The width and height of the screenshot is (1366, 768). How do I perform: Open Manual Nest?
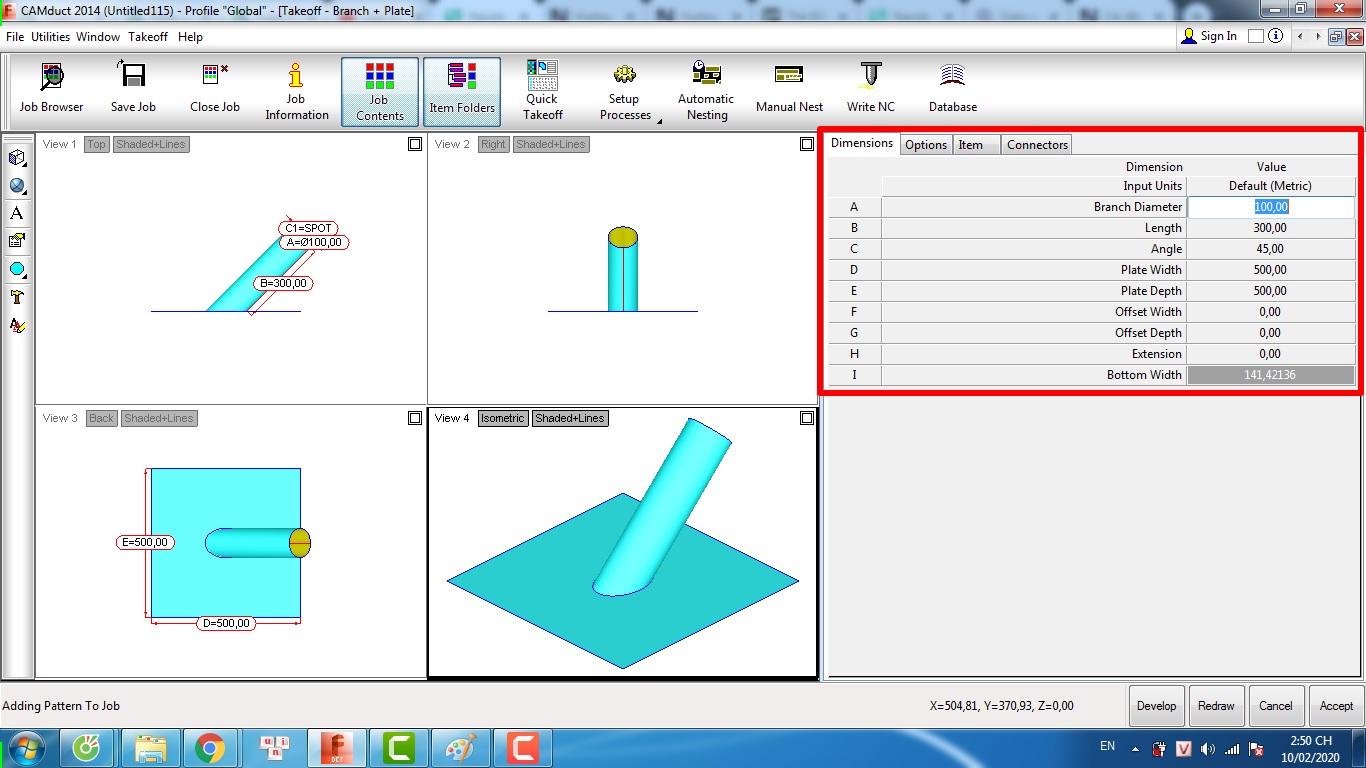click(789, 90)
